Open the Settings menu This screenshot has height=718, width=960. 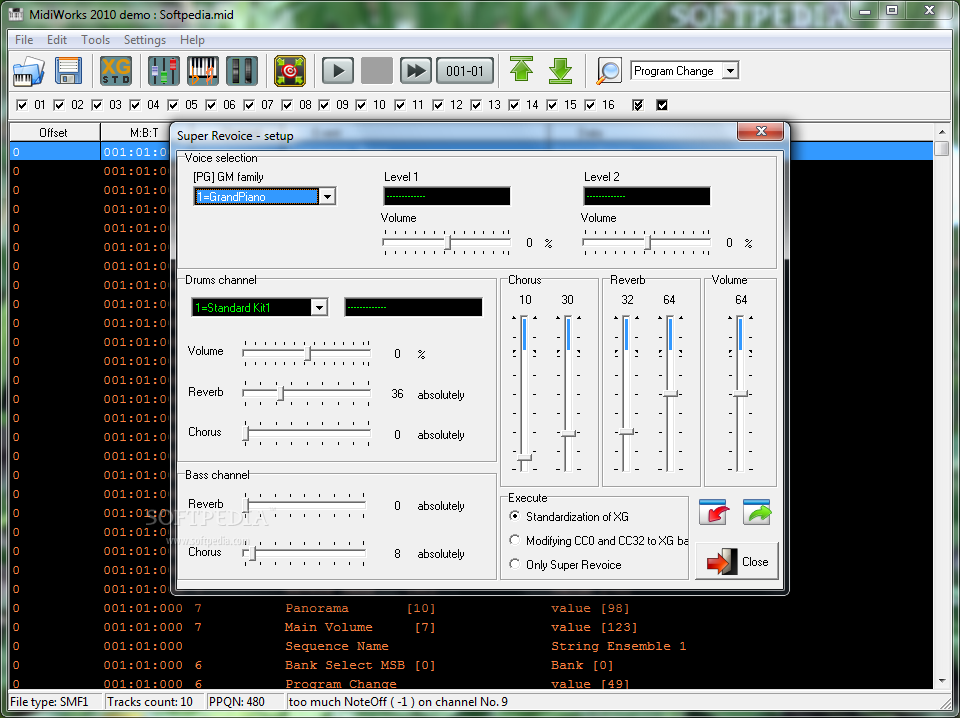click(x=144, y=40)
